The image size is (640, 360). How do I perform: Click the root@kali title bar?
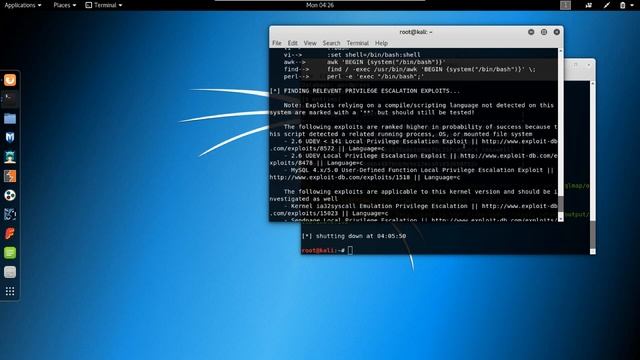(x=416, y=32)
